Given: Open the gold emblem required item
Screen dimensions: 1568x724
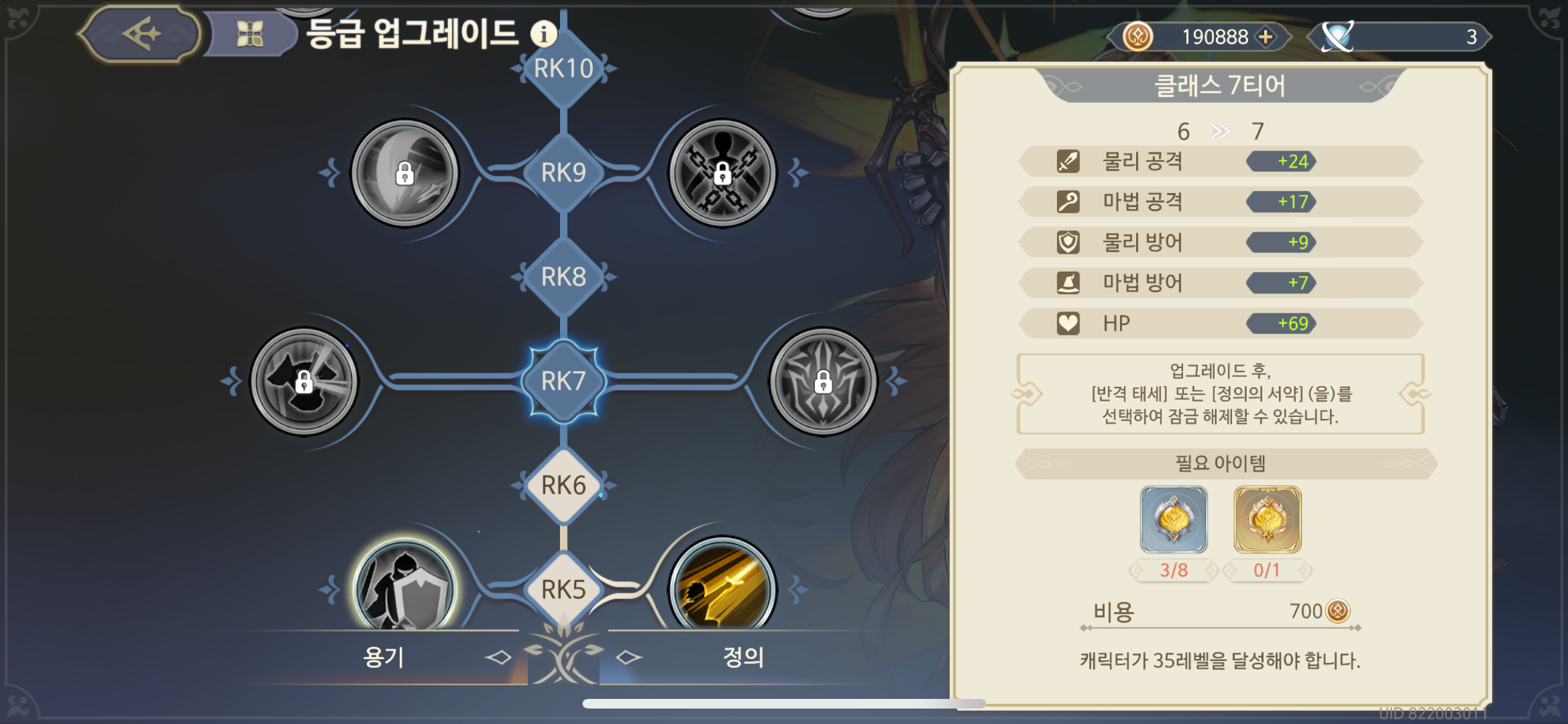Looking at the screenshot, I should click(1267, 519).
